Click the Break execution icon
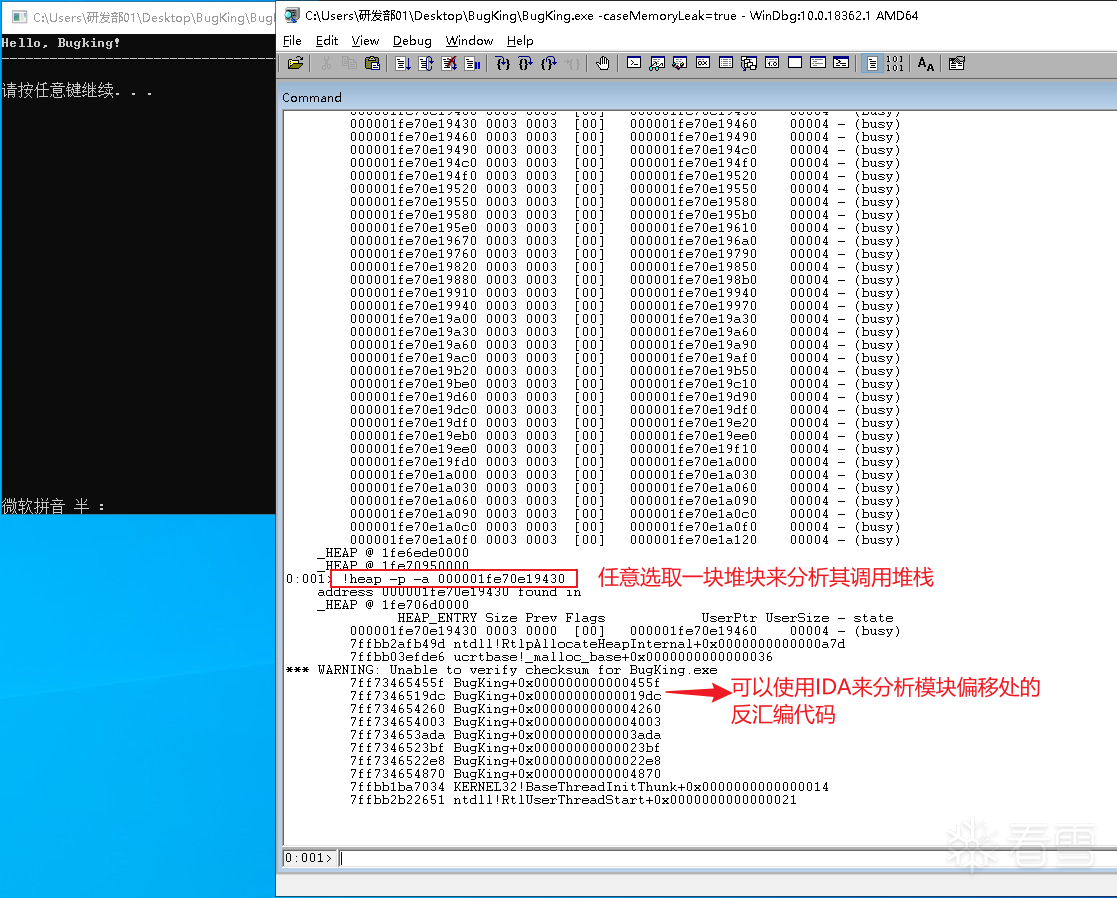Image resolution: width=1117 pixels, height=898 pixels. [472, 63]
